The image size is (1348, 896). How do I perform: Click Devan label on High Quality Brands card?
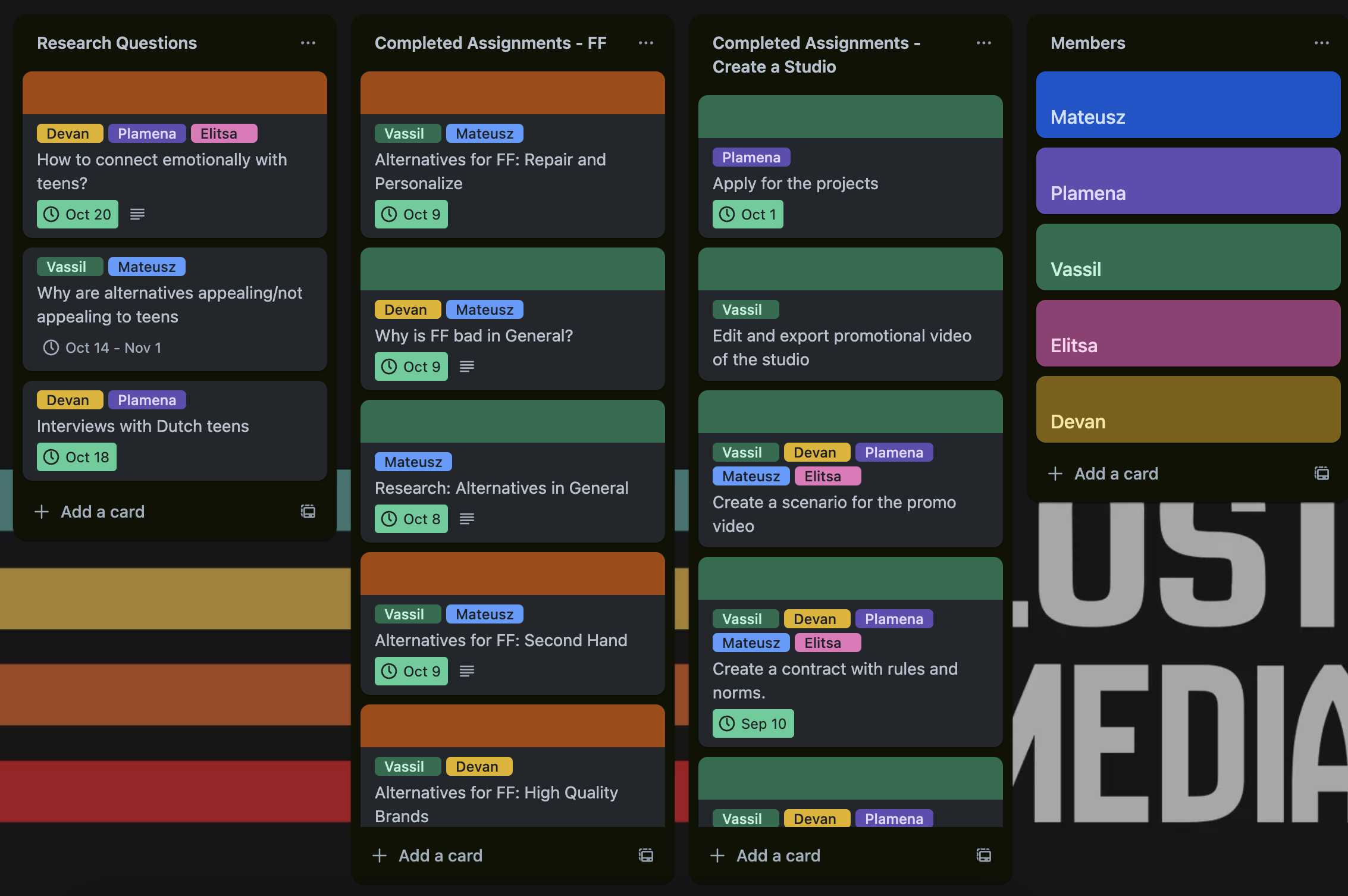[479, 766]
